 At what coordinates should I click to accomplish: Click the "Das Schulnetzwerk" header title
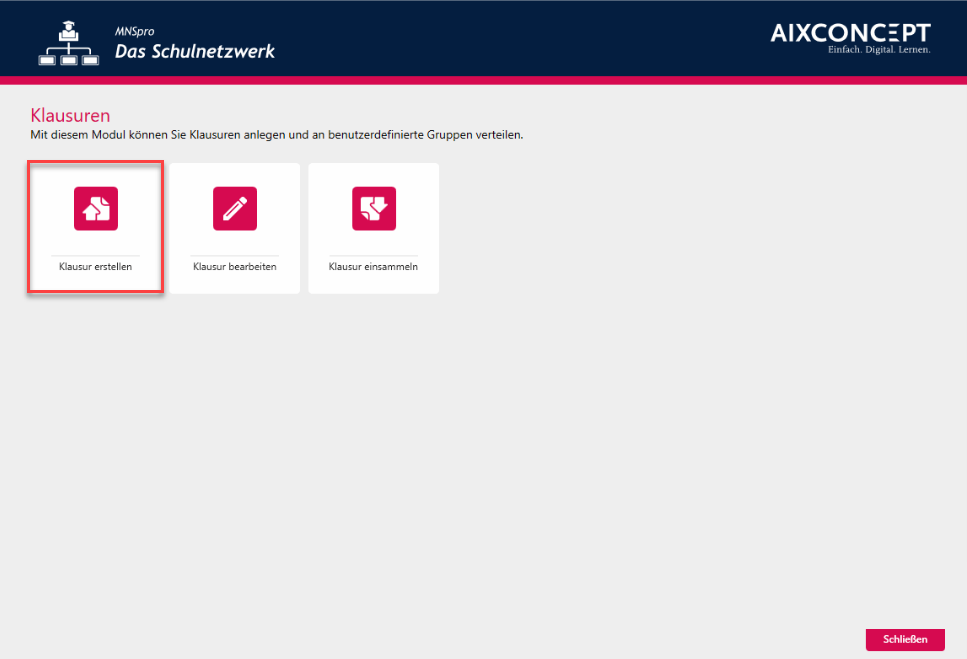coord(194,51)
